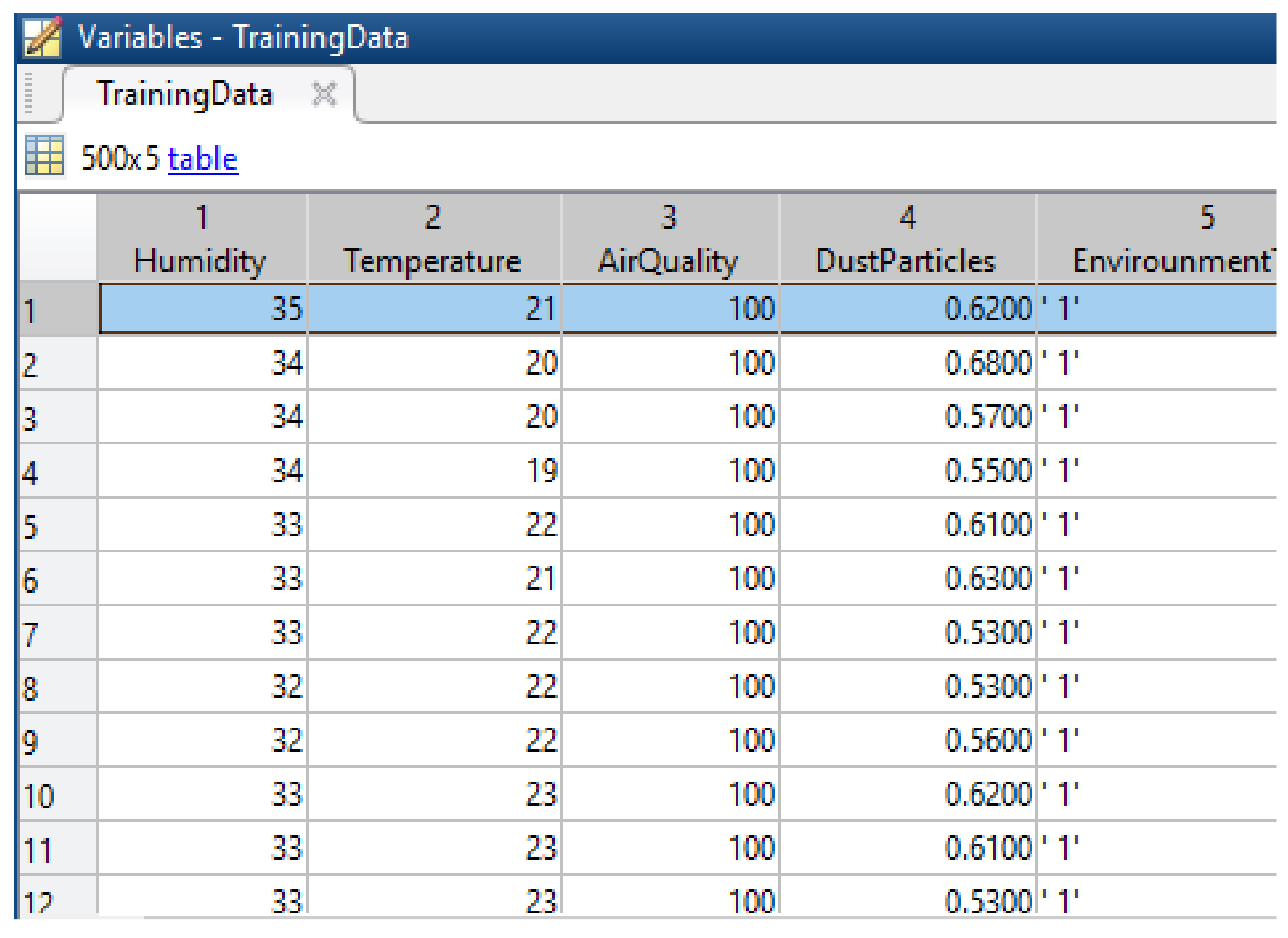This screenshot has height=938, width=1288.
Task: Select the AirQuality column header
Action: (669, 239)
